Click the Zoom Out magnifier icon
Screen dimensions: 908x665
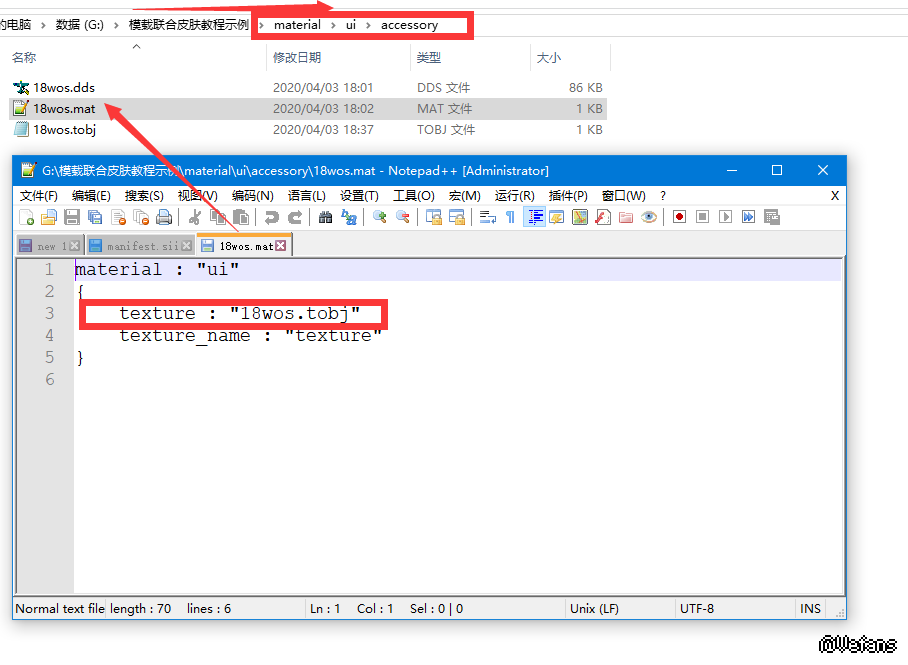[x=402, y=217]
